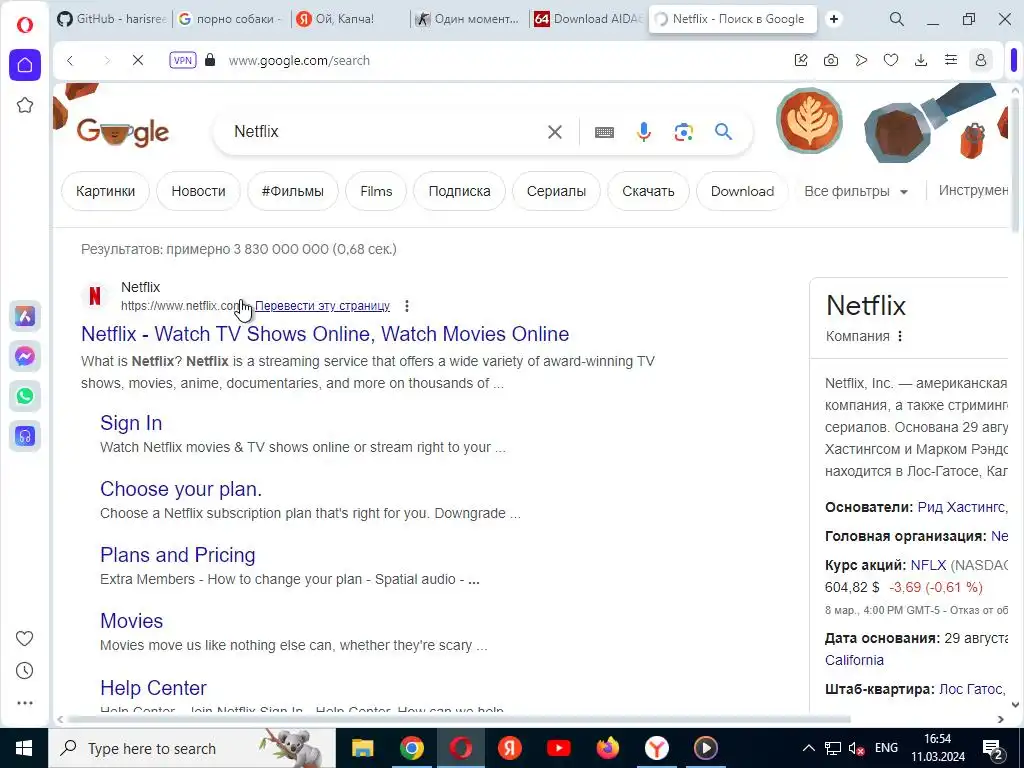This screenshot has height=768, width=1024.
Task: Expand the Все фильтры dropdown
Action: pos(856,191)
